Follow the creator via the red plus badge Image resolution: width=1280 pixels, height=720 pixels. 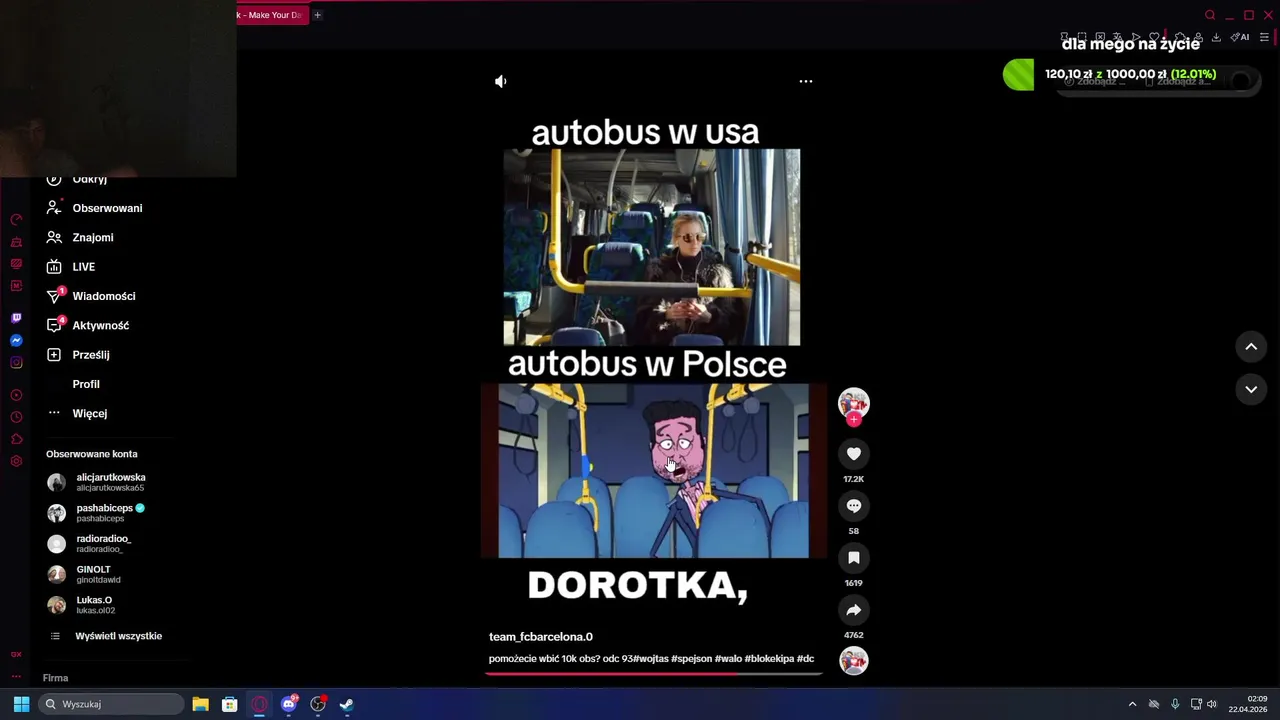[854, 420]
